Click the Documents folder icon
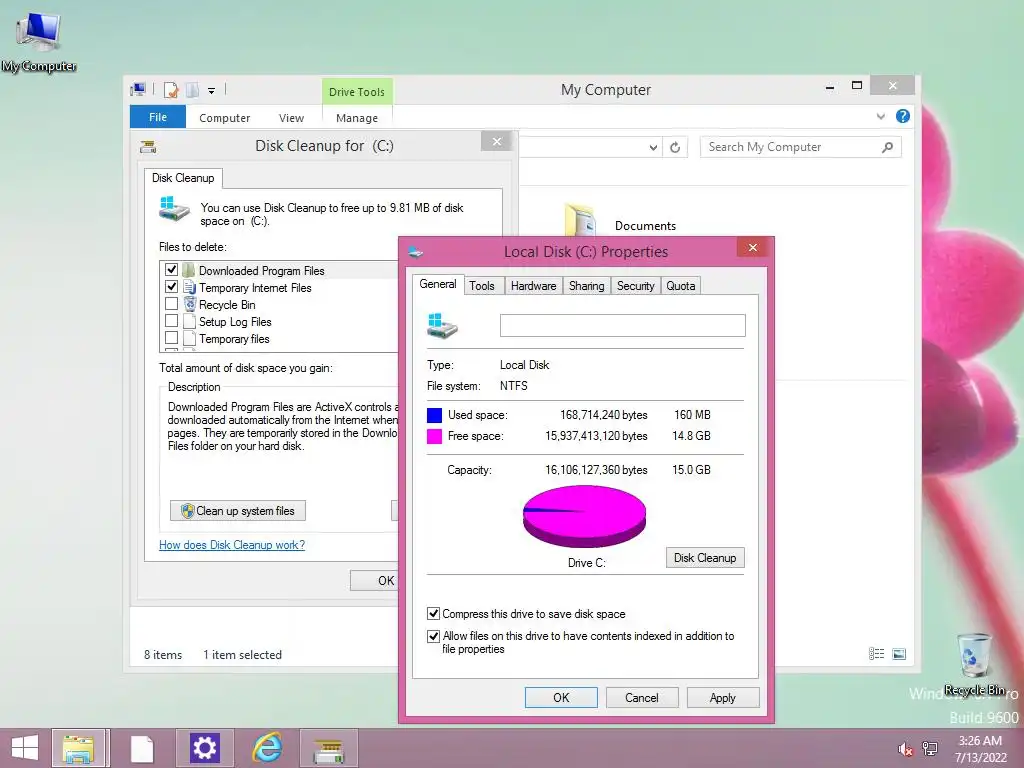Viewport: 1024px width, 768px height. [x=581, y=219]
